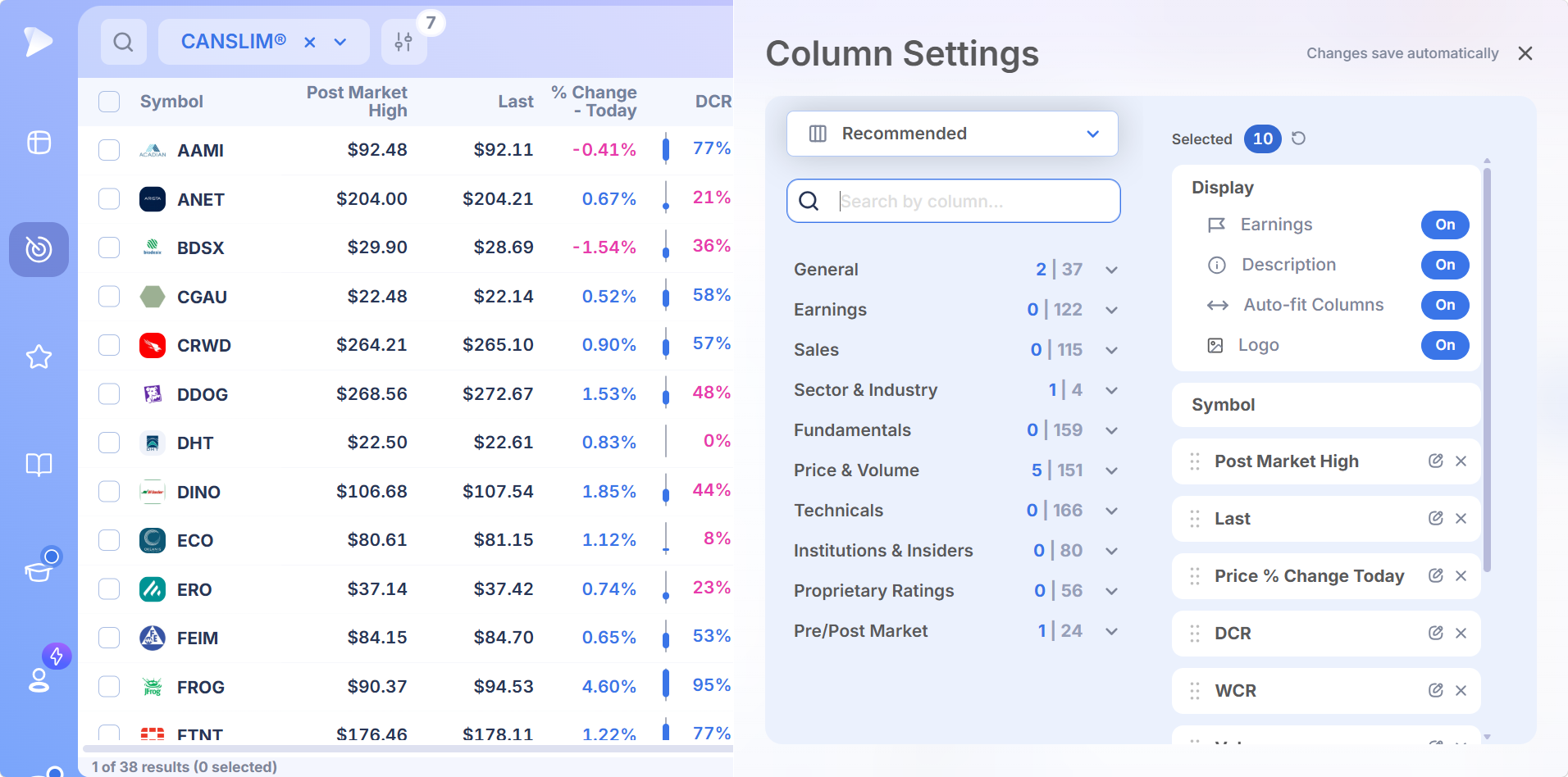Open the CANSLIM screen dropdown chevron
The width and height of the screenshot is (1568, 777).
(x=340, y=43)
